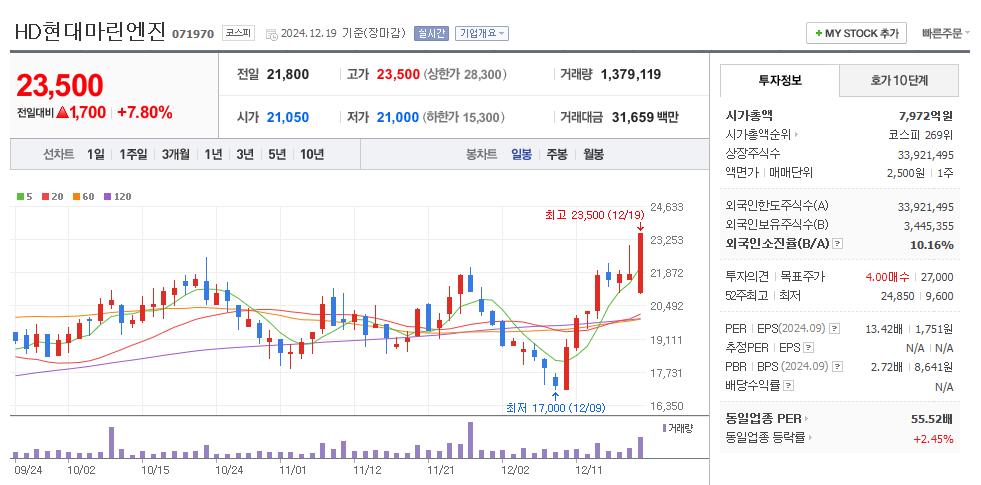Click 동일업종 등락률 value +2.45%
The image size is (981, 485).
[x=933, y=438]
